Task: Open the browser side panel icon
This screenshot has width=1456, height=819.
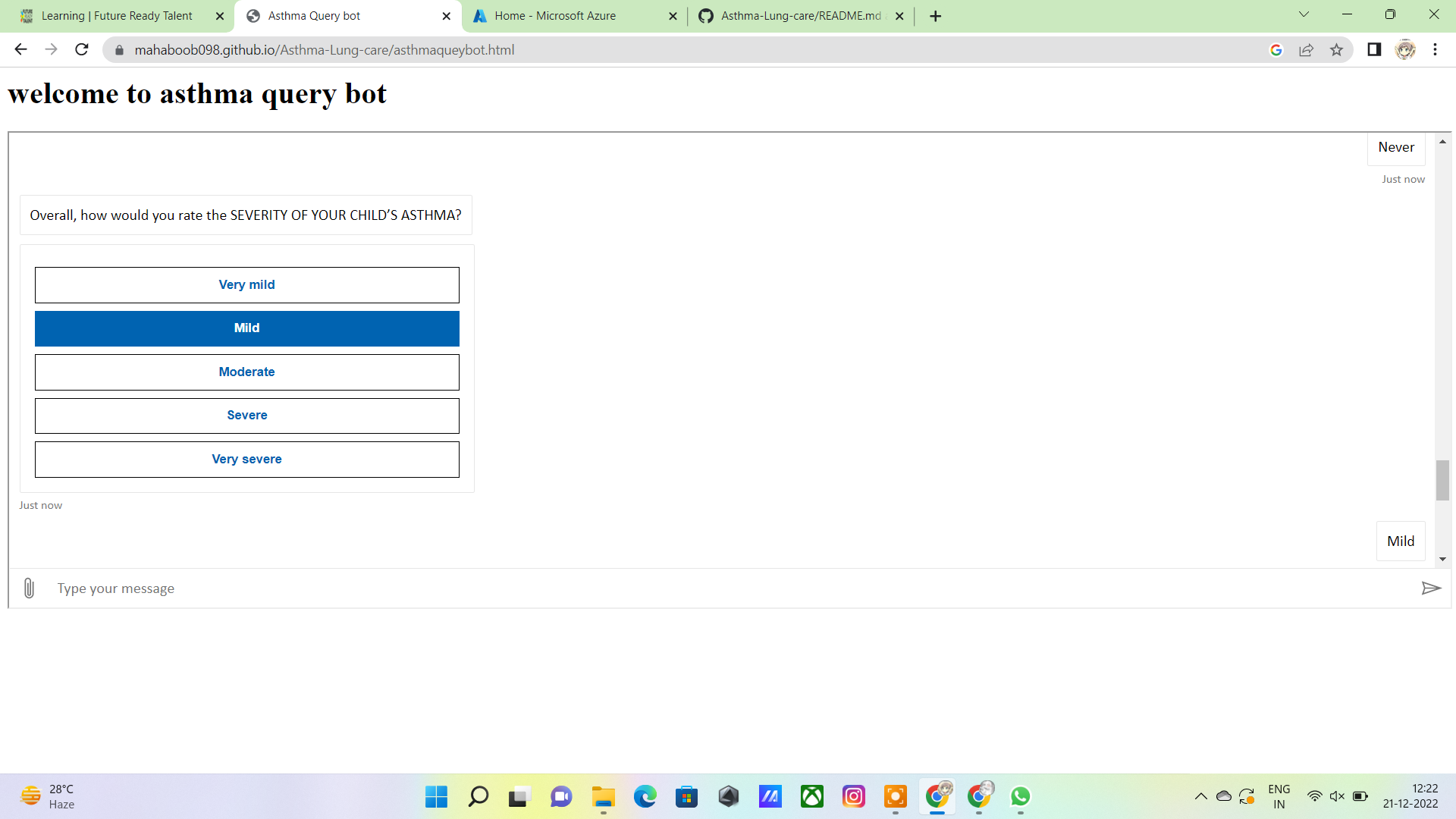Action: (1373, 50)
